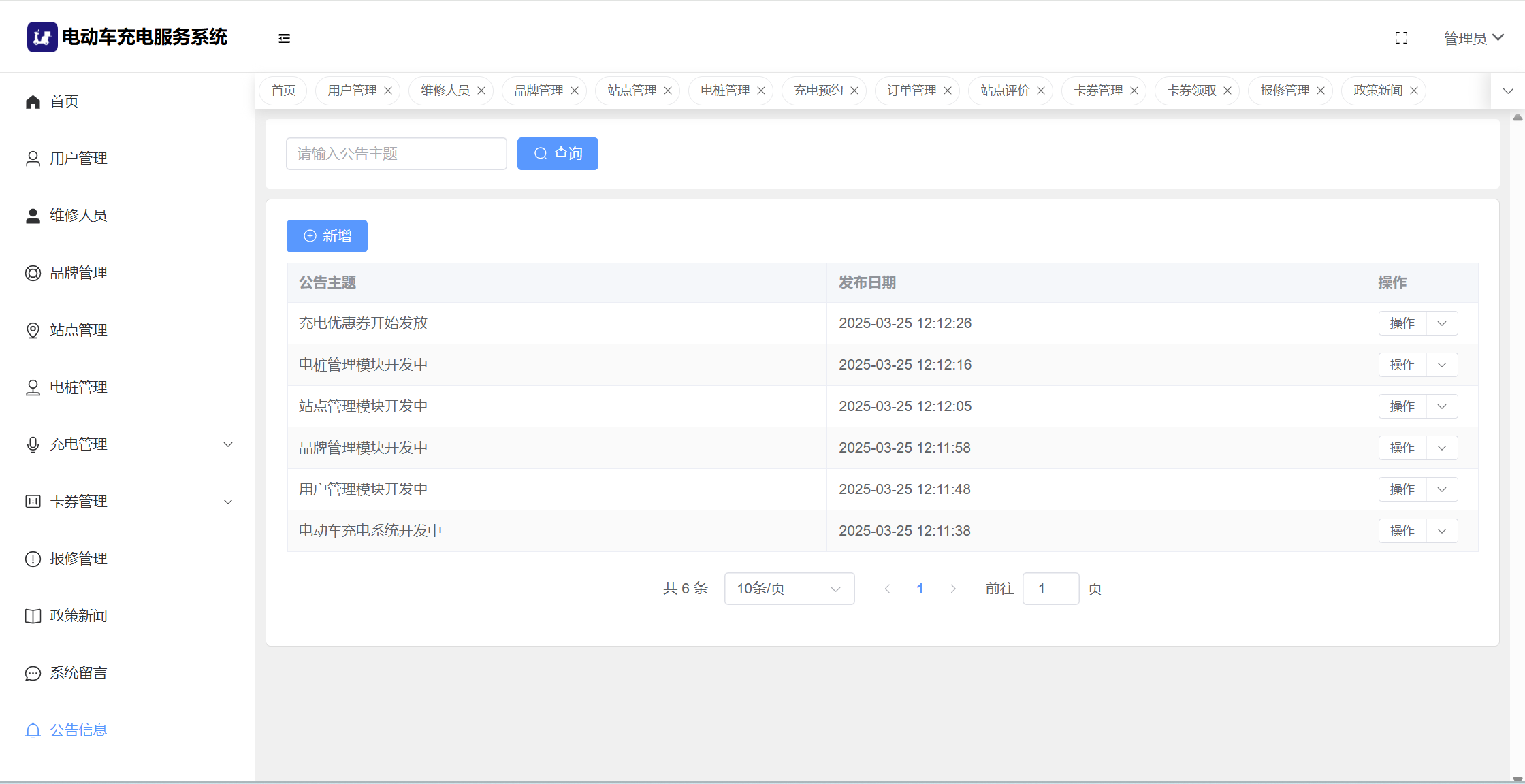This screenshot has height=784, width=1525.
Task: Focus the 请输入公告主题 search field
Action: click(x=396, y=154)
